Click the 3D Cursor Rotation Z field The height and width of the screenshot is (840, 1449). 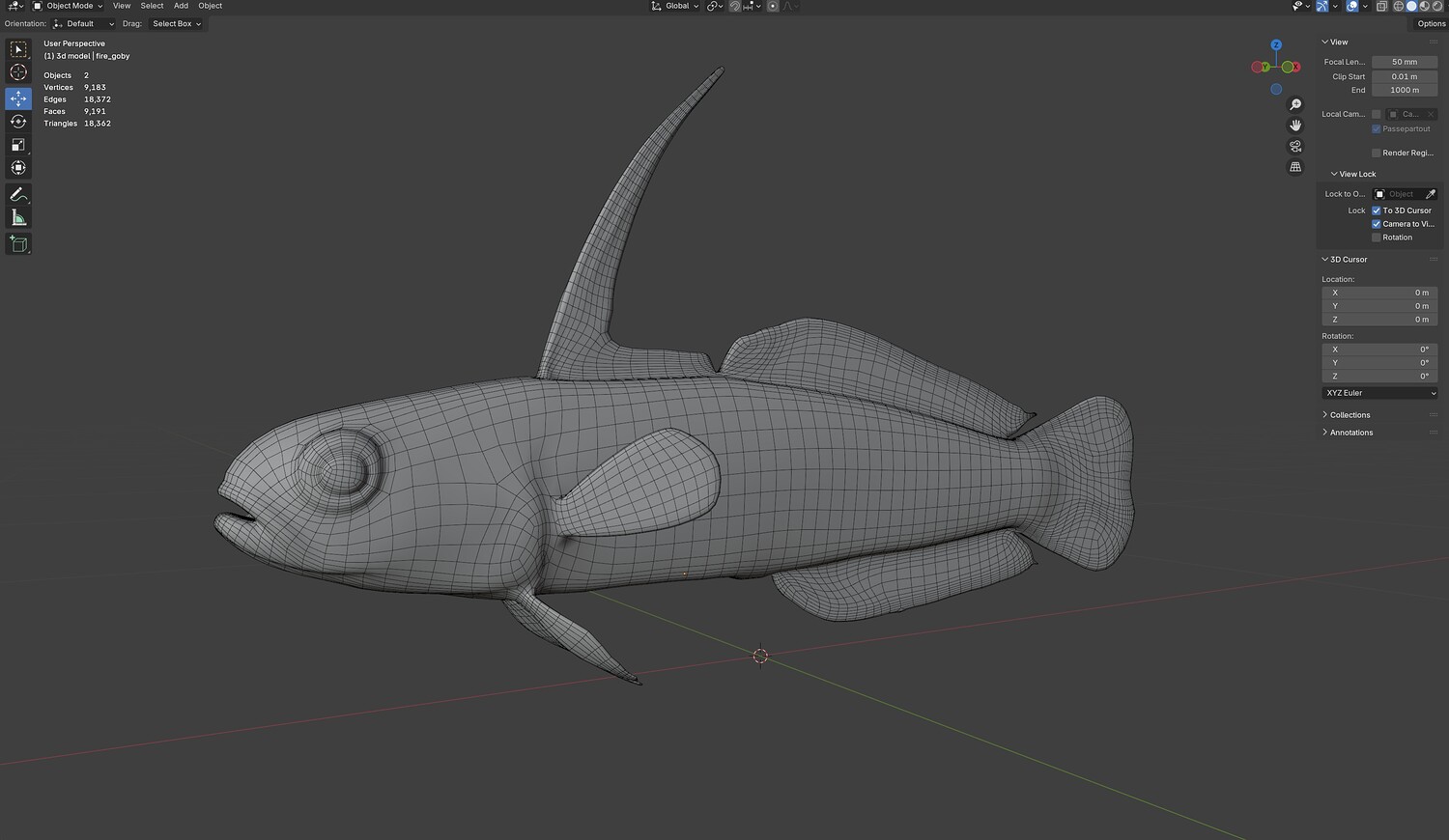tap(1379, 377)
